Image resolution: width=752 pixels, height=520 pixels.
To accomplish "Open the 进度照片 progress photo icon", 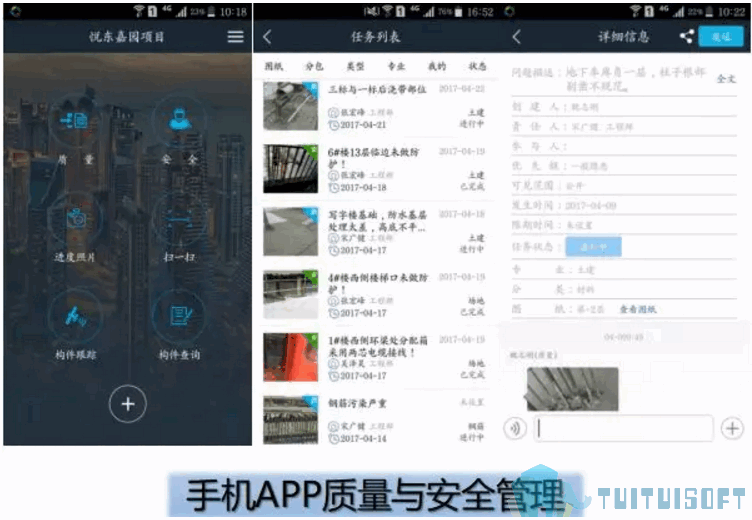I will 75,218.
